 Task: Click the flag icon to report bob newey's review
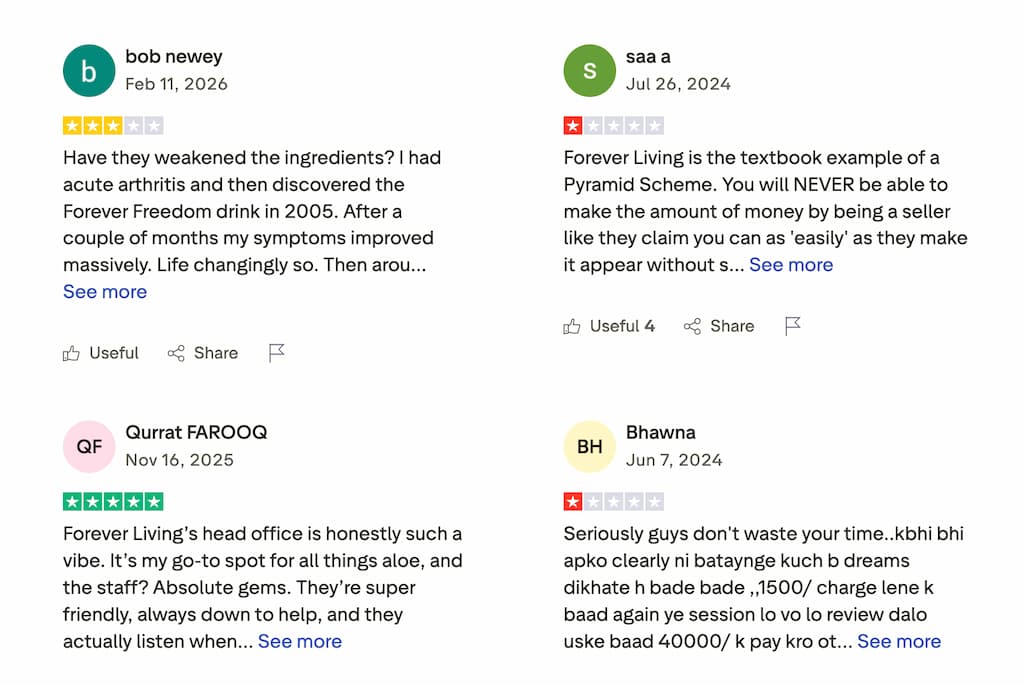277,352
